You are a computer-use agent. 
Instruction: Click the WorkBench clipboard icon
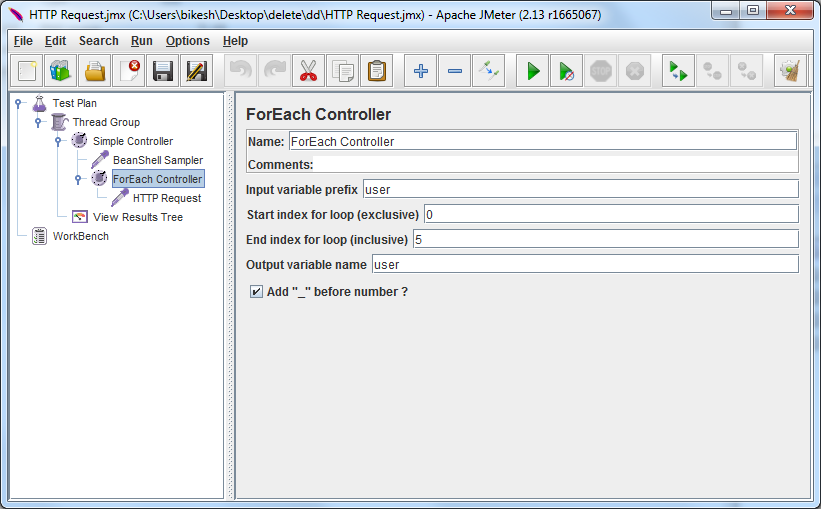pyautogui.click(x=39, y=236)
